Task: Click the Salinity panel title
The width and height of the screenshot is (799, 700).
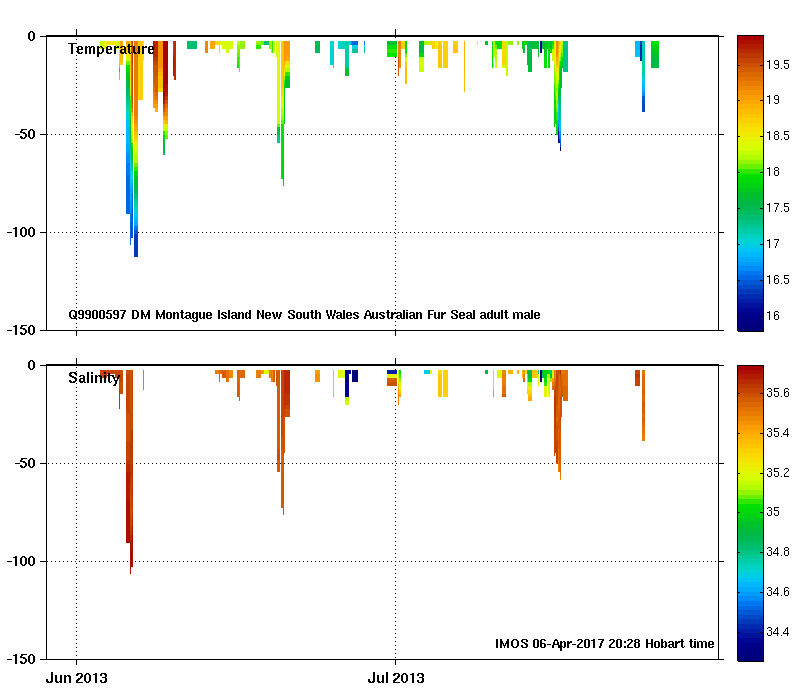Action: coord(94,378)
